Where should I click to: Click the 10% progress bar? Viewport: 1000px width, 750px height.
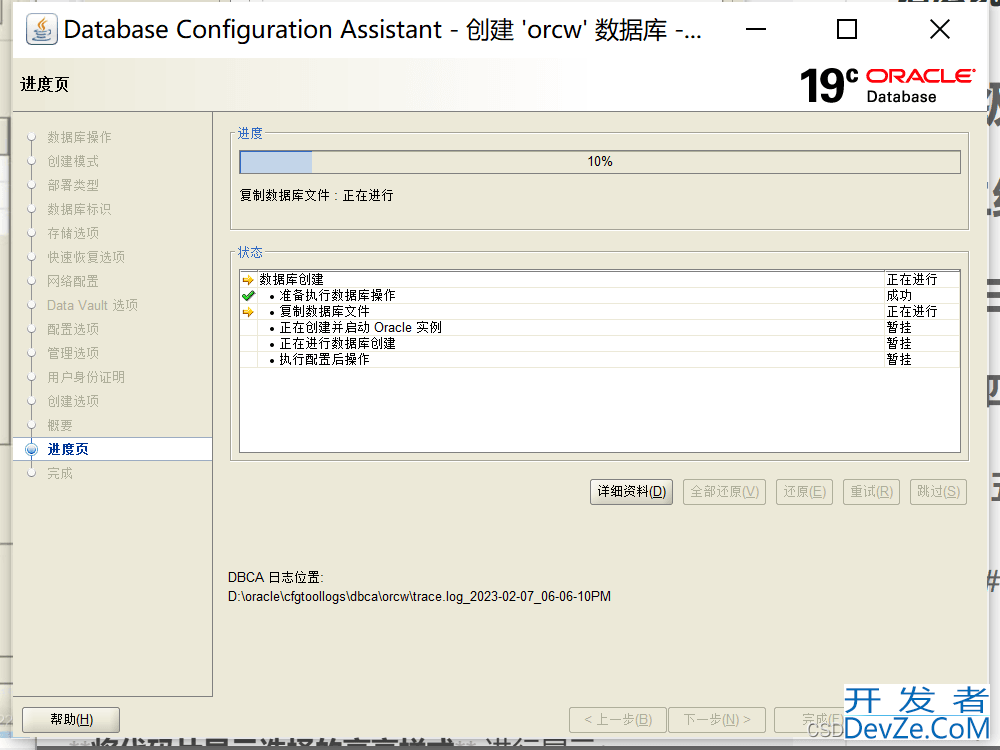tap(599, 162)
